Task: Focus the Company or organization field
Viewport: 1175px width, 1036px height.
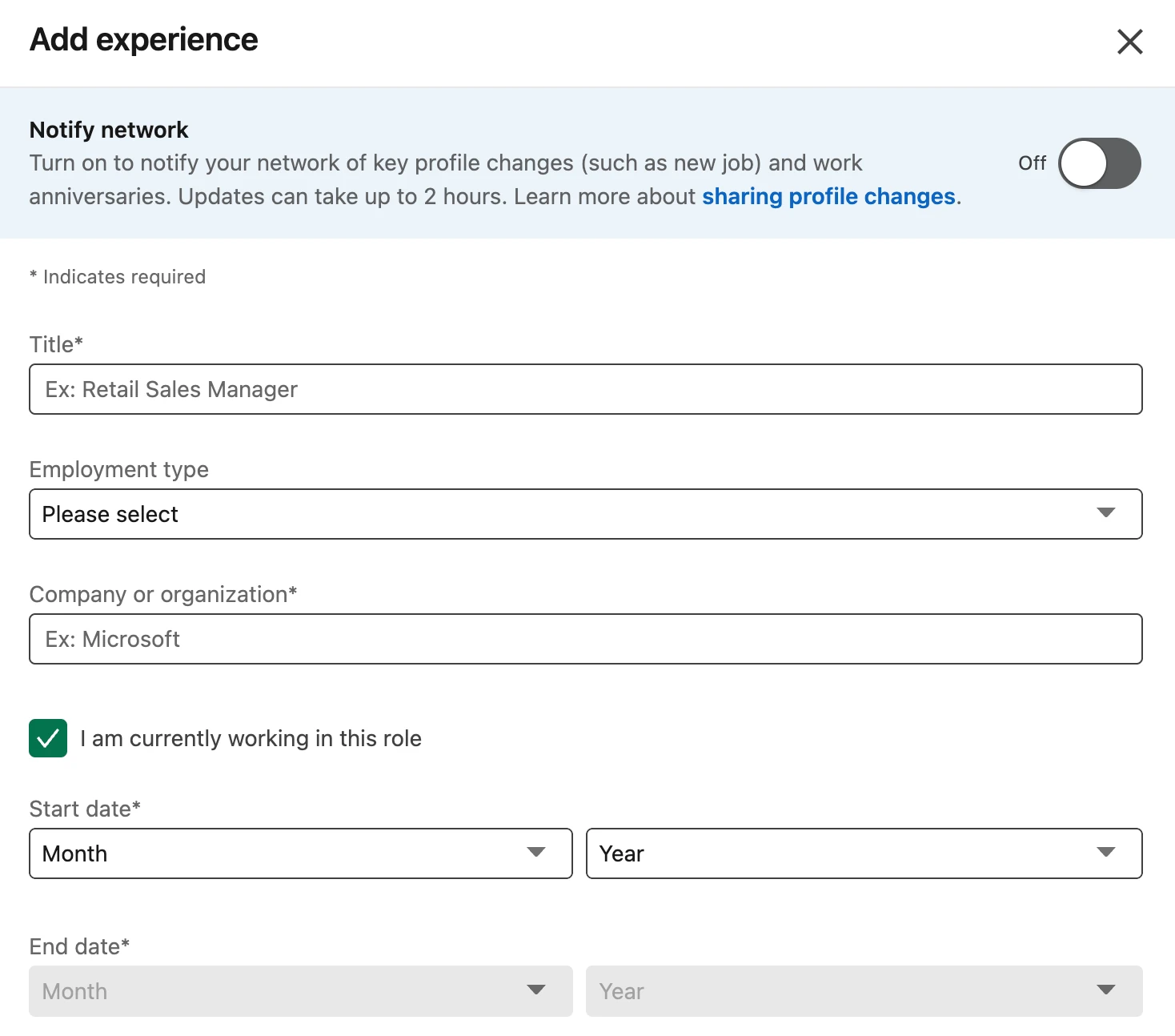Action: coord(585,640)
